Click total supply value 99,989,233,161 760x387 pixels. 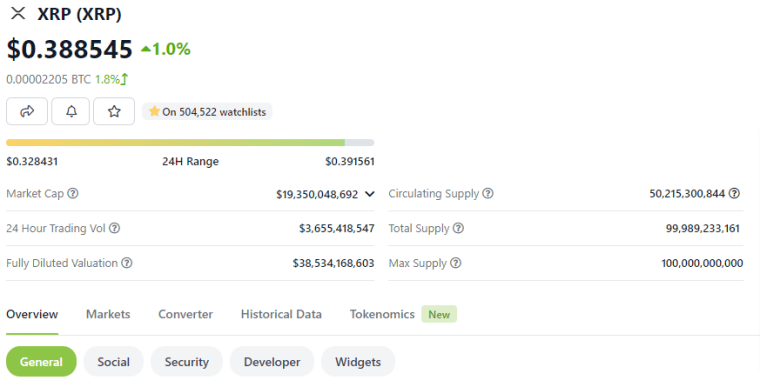click(x=703, y=228)
